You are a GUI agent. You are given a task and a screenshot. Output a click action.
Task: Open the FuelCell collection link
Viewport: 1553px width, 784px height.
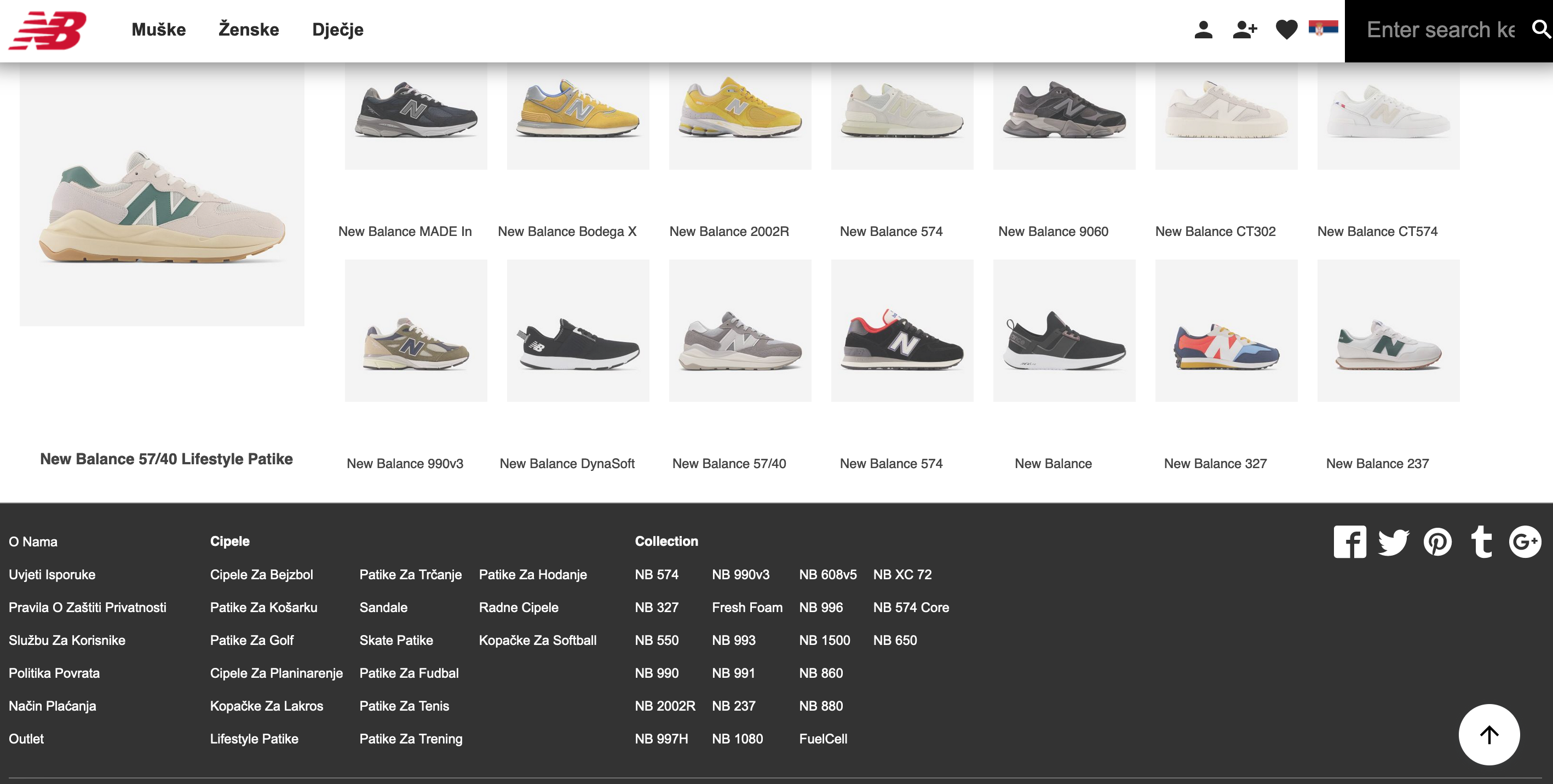824,739
